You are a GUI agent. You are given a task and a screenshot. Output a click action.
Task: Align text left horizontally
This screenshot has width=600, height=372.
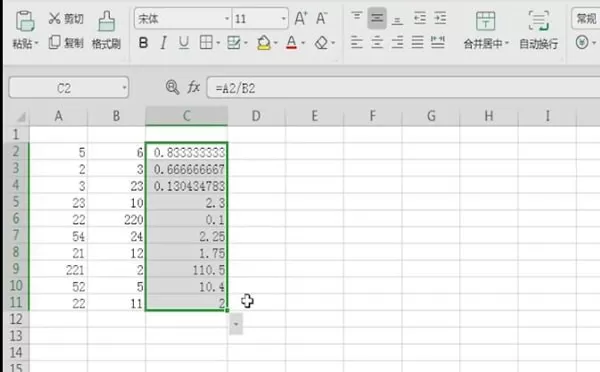pos(357,42)
